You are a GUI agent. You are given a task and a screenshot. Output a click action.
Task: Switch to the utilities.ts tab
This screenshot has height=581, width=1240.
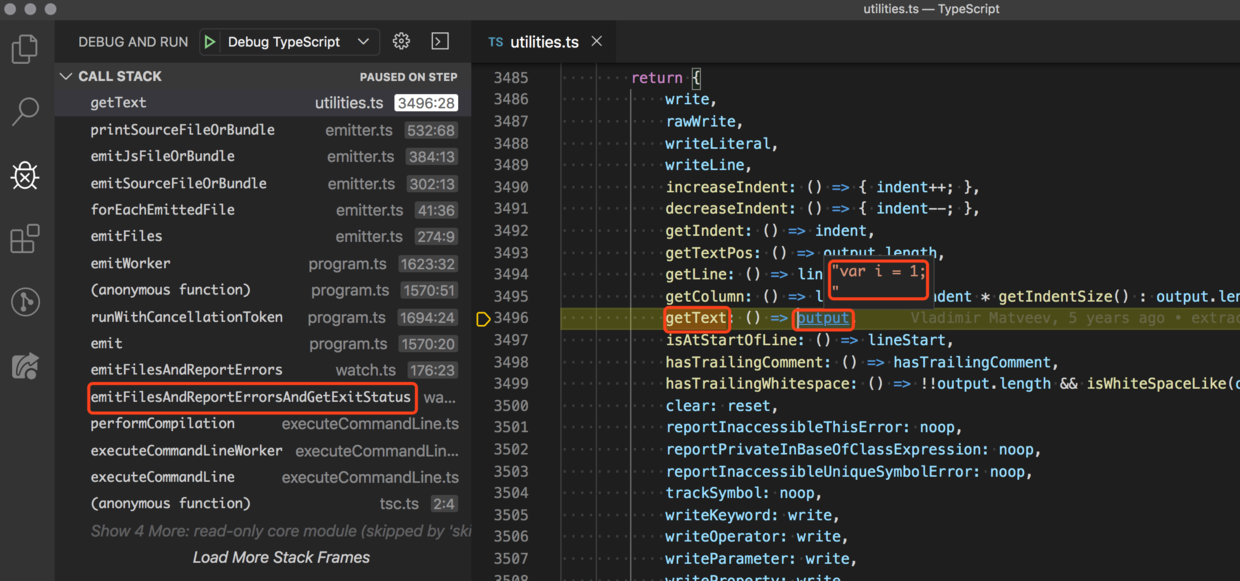[x=544, y=42]
